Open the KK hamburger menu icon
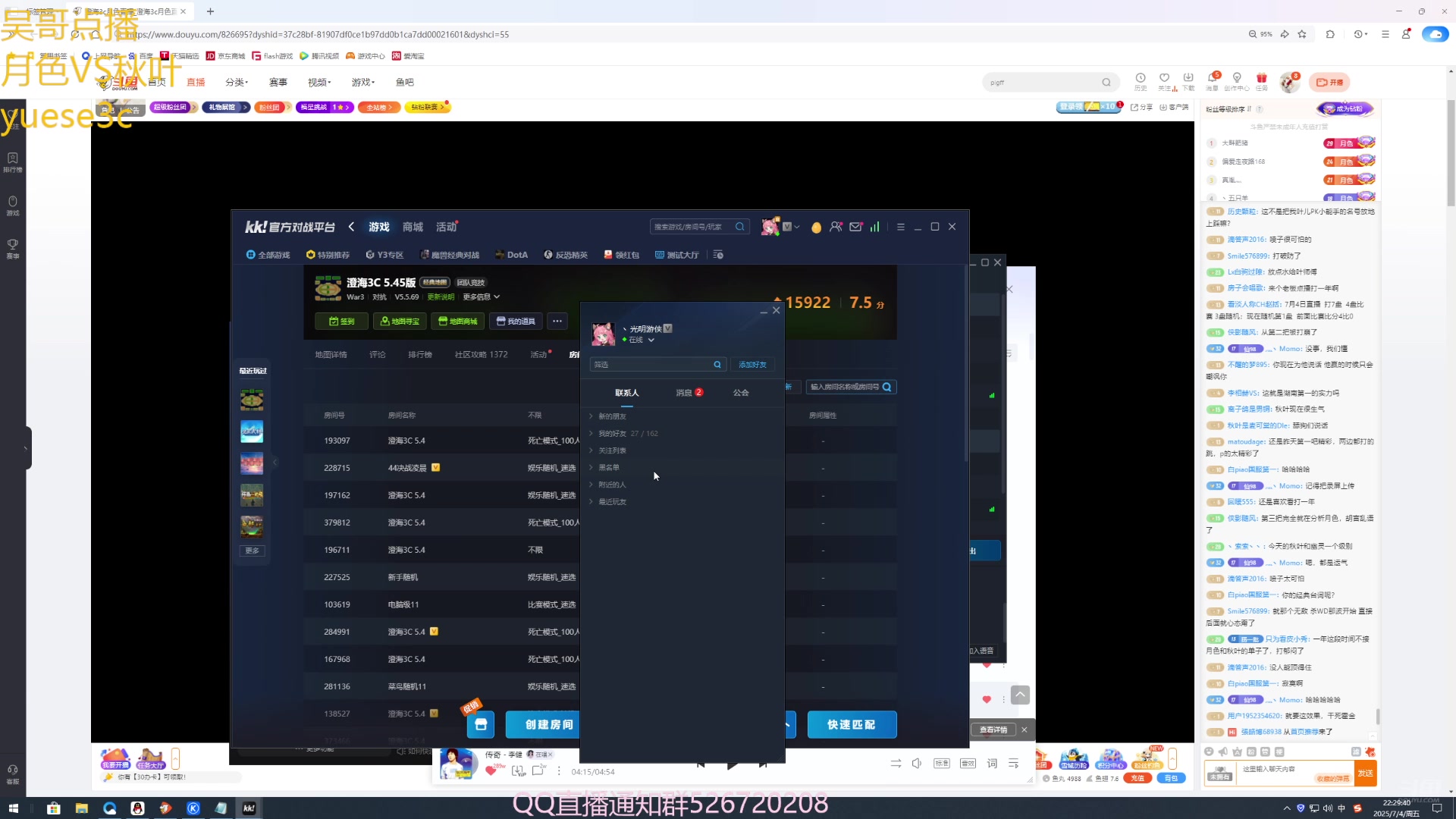The image size is (1456, 819). pos(900,227)
